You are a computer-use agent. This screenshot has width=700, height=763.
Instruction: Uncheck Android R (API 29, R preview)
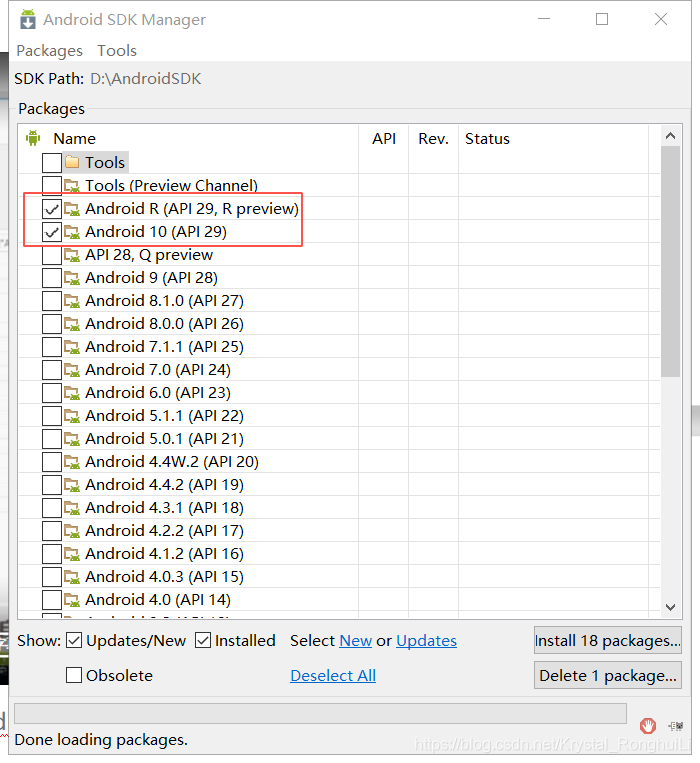tap(52, 209)
